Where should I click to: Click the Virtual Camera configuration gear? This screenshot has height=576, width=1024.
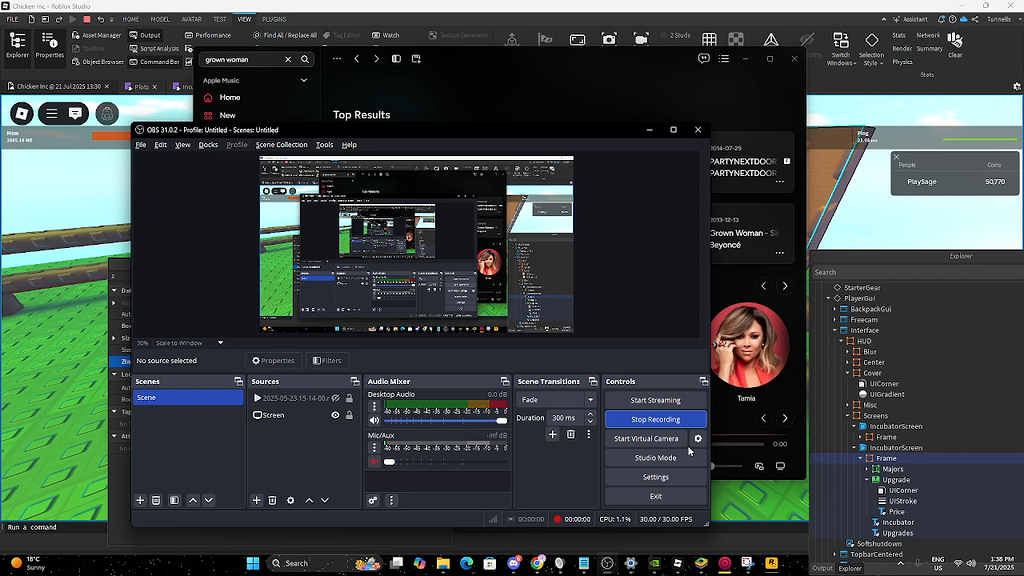coord(698,438)
